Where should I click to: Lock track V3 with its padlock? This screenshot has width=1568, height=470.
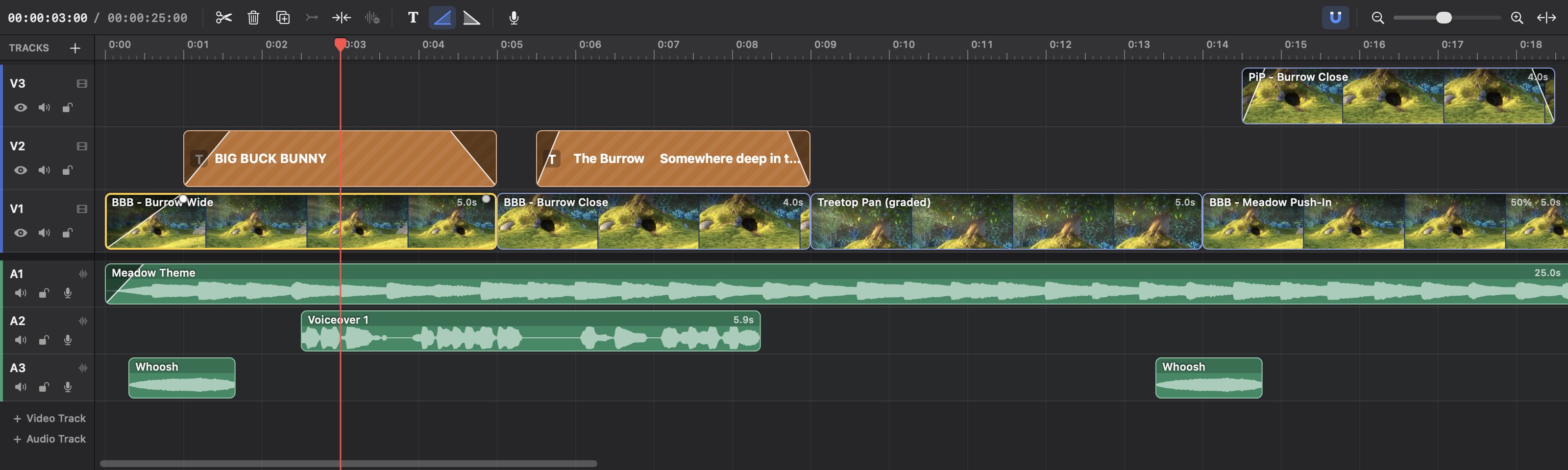(x=68, y=108)
